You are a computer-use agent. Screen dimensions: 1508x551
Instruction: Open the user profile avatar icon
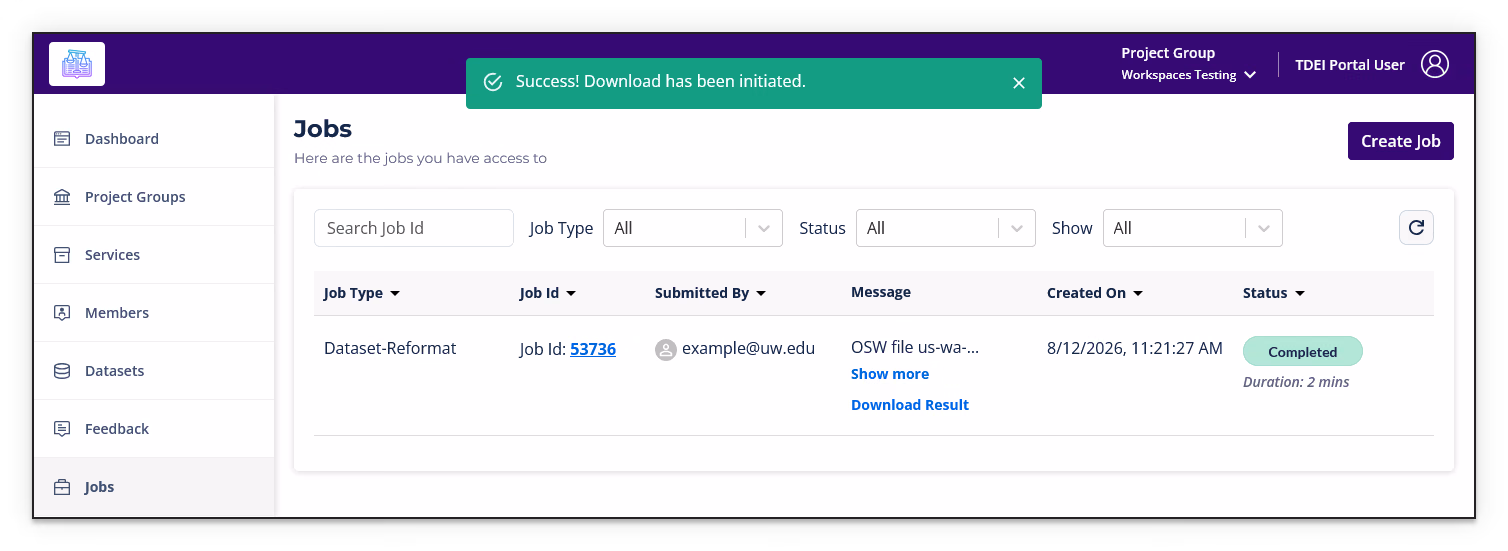point(1435,64)
